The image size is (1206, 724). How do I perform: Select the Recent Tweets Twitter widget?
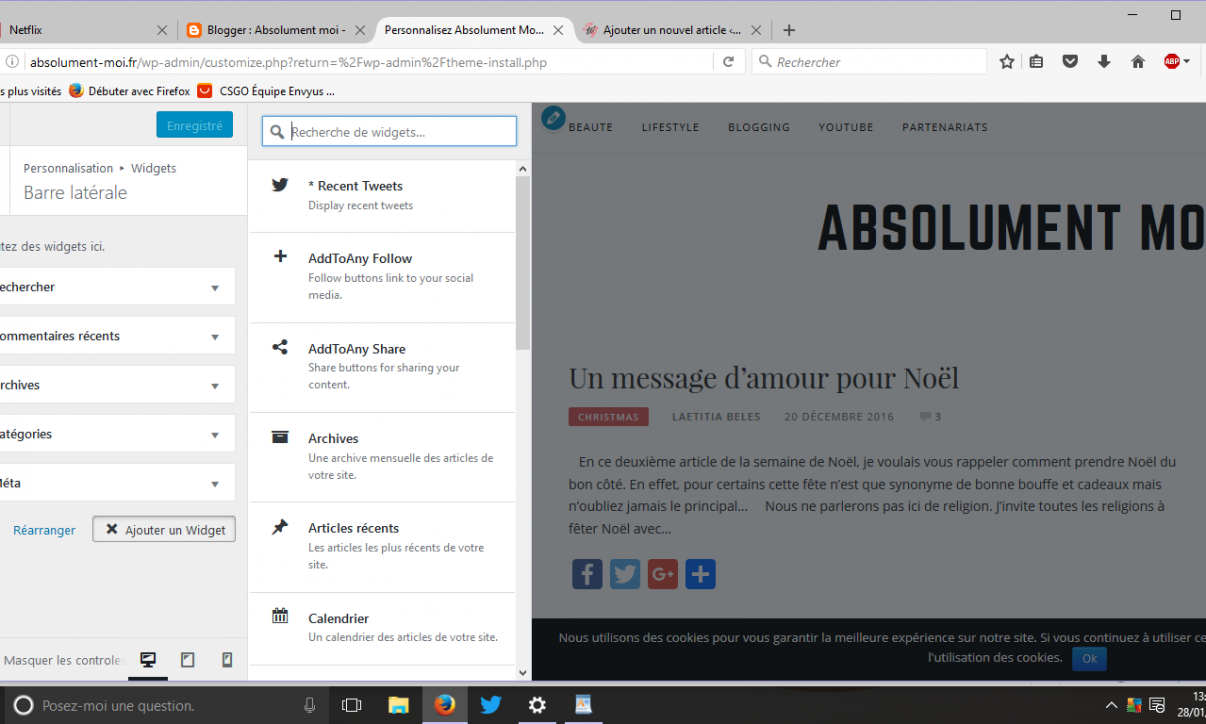click(381, 195)
